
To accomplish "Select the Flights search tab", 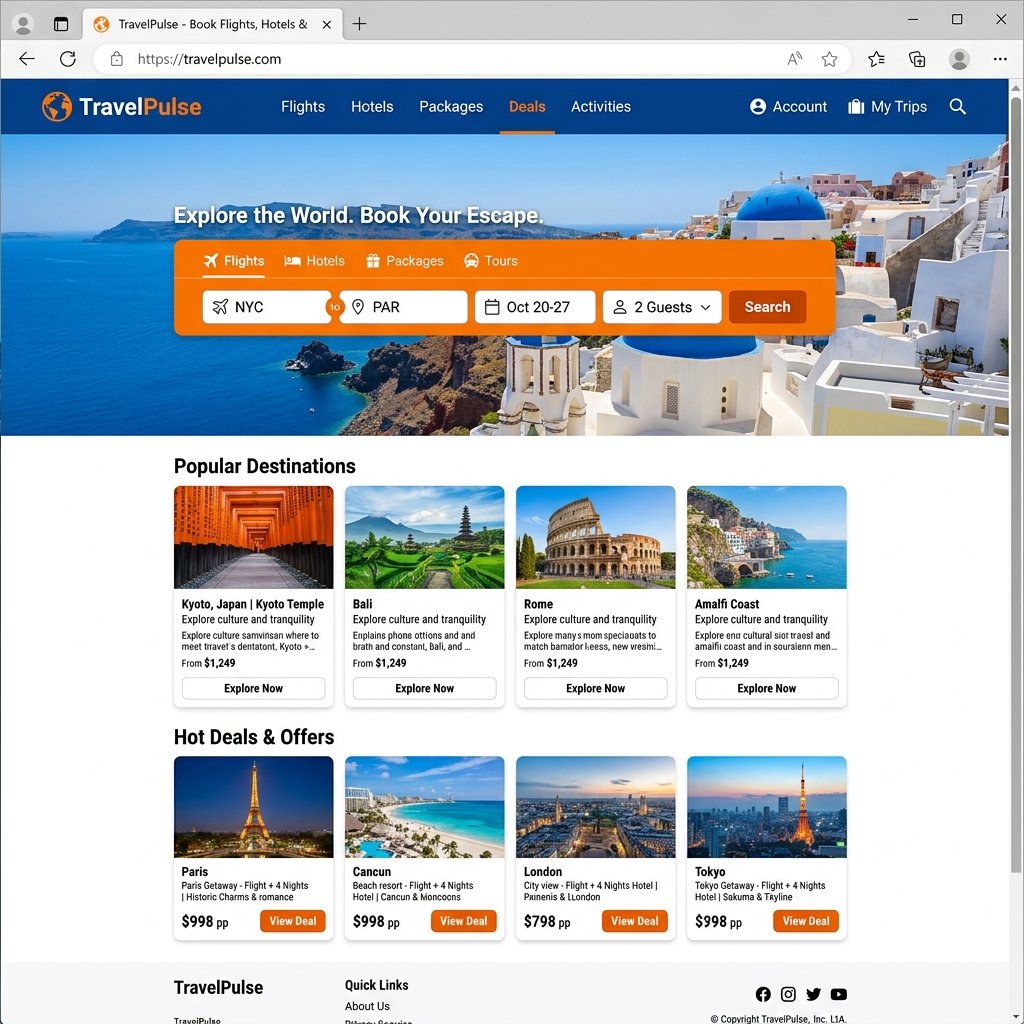I will coord(234,261).
